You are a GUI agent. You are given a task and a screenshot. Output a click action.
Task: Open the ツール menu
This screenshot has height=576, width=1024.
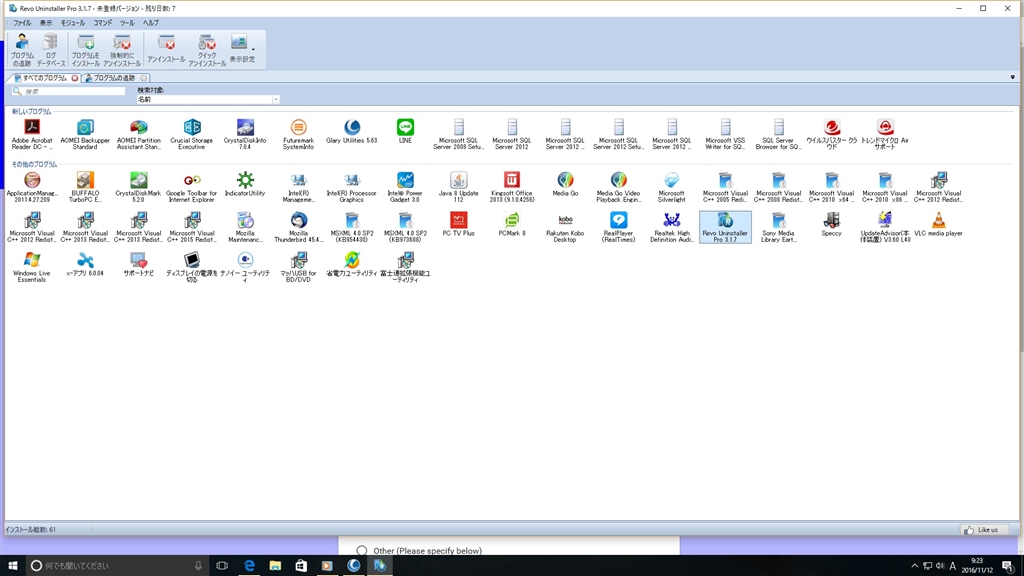click(127, 23)
